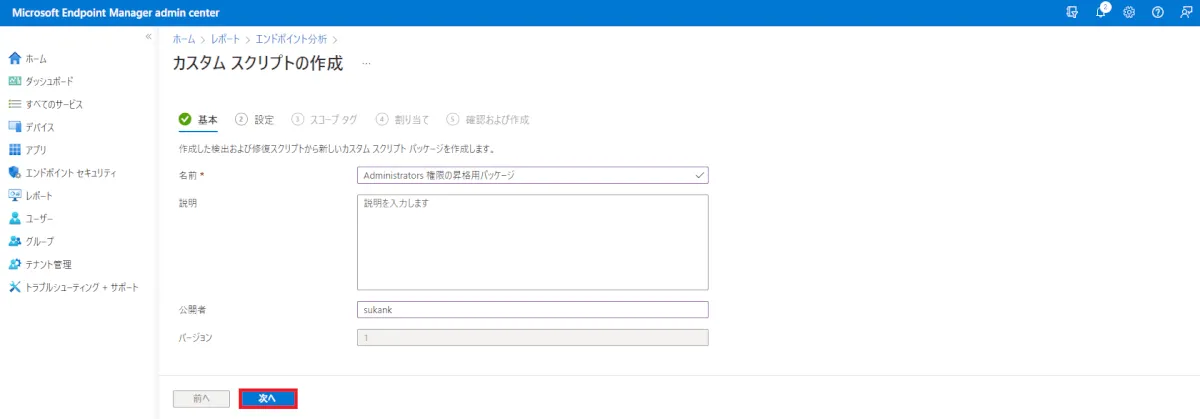
Task: Click the 次へ button
Action: click(268, 398)
